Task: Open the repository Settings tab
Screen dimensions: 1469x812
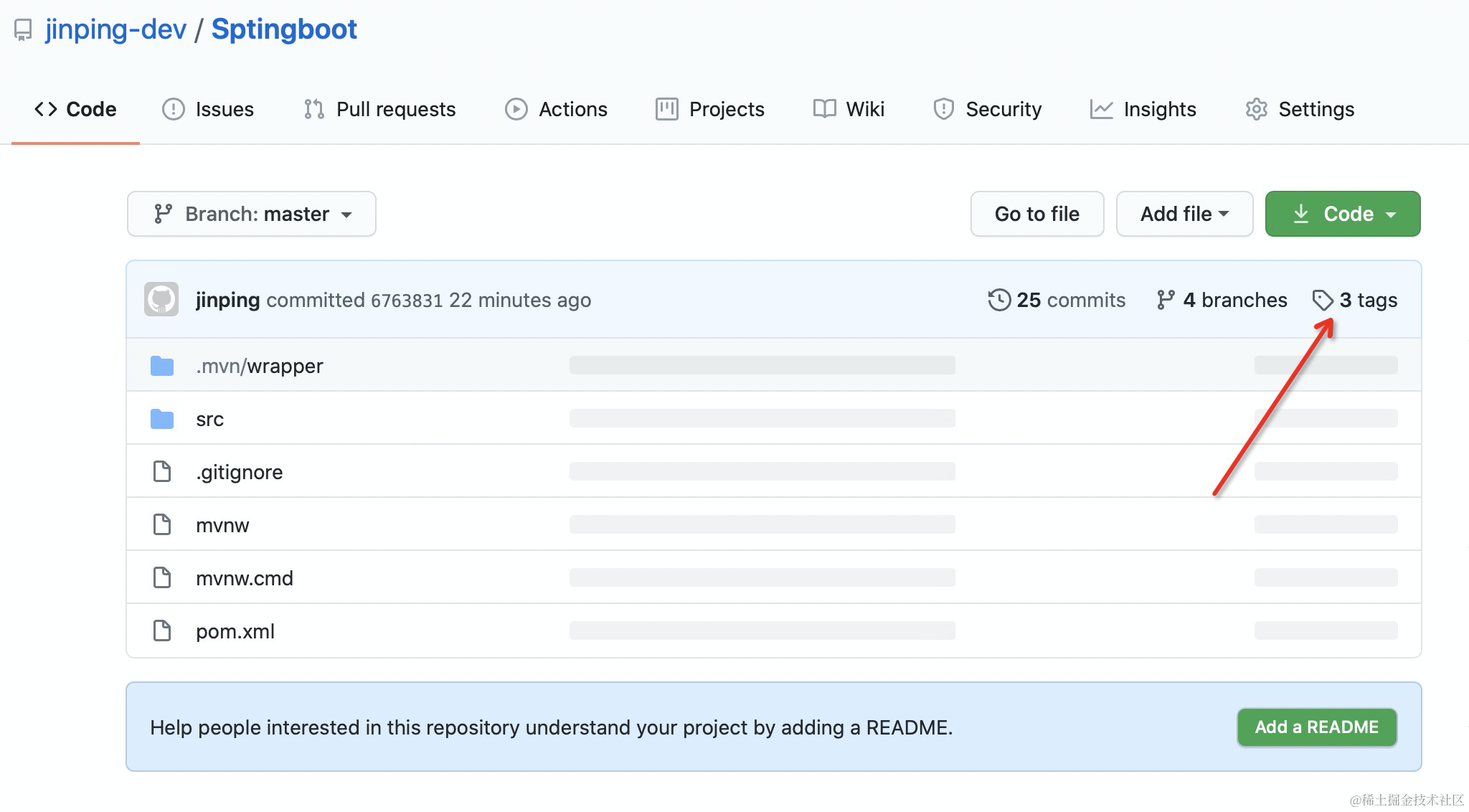Action: point(1300,109)
